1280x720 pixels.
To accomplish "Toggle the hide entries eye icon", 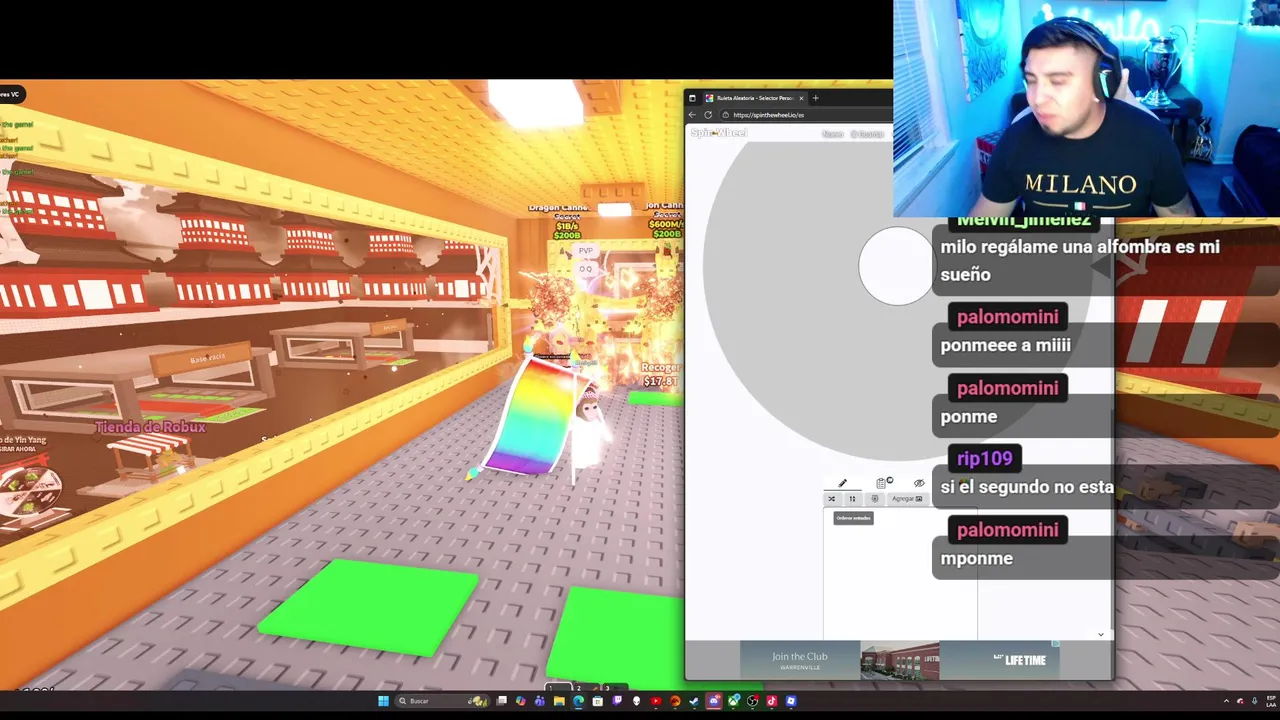I will pyautogui.click(x=919, y=483).
